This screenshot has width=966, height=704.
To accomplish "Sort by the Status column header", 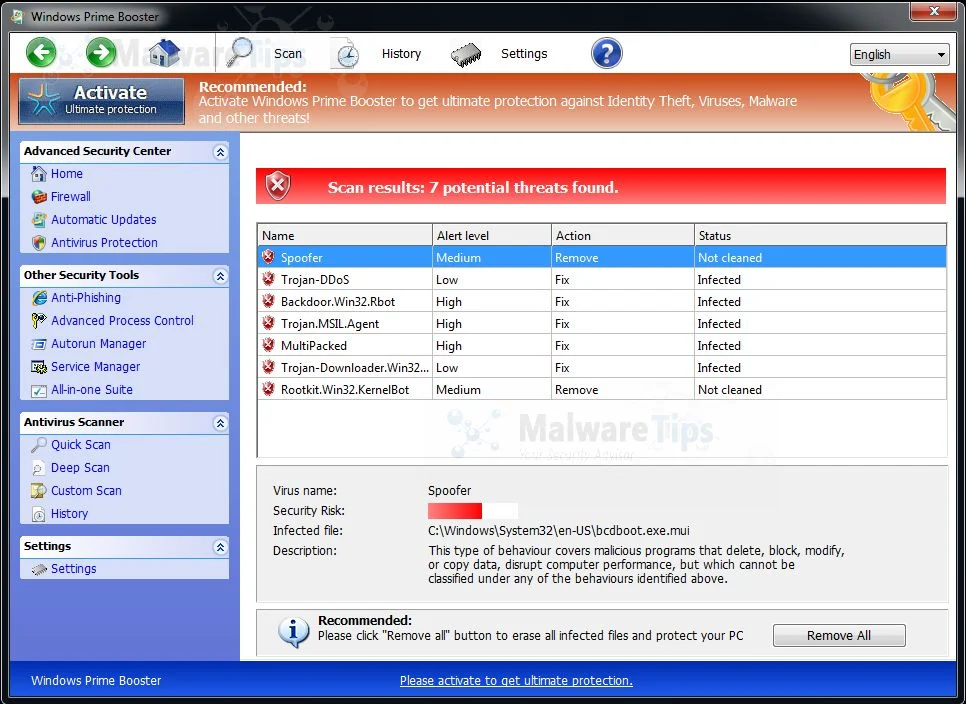I will click(820, 235).
